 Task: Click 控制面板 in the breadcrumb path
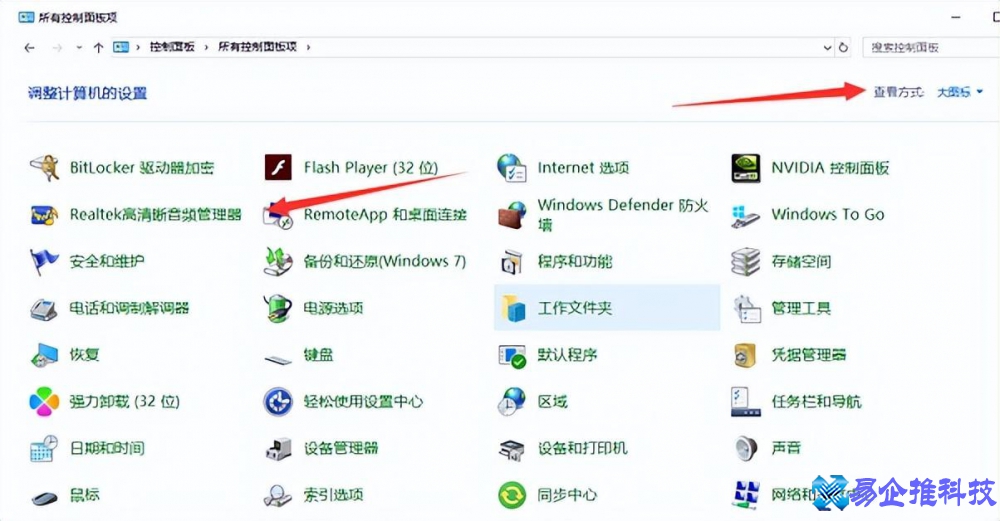(x=172, y=47)
